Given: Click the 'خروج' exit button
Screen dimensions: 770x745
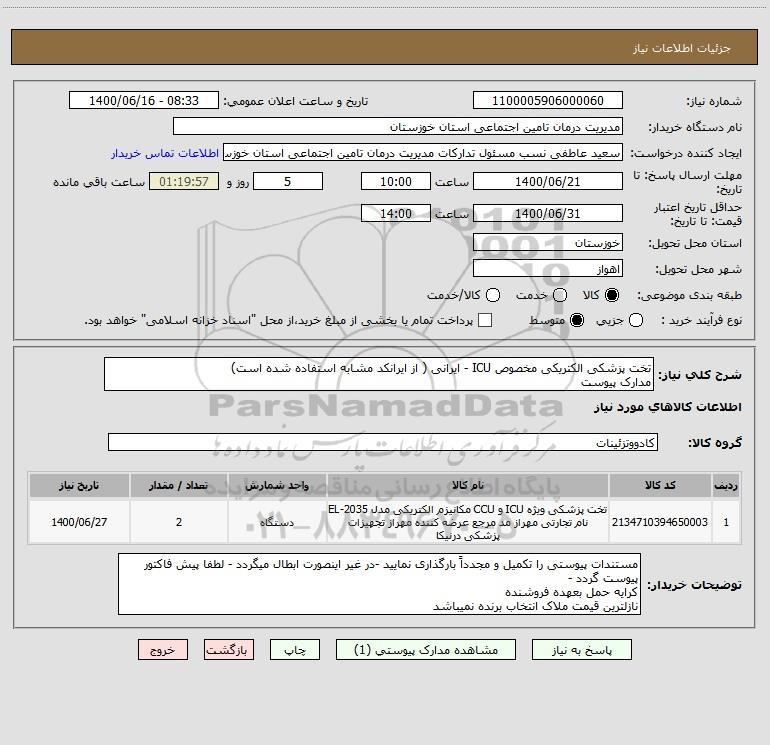Looking at the screenshot, I should click(x=163, y=650).
